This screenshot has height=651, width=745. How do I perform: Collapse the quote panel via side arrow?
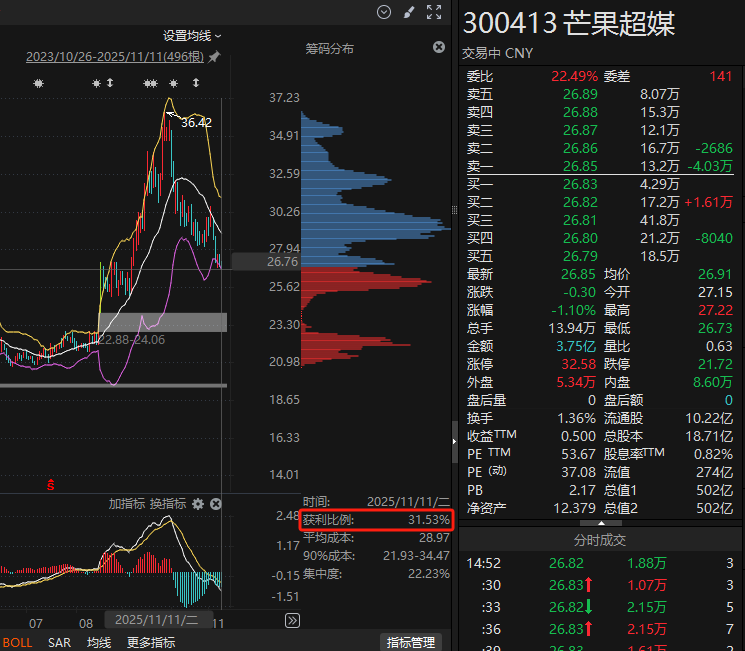pos(455,441)
